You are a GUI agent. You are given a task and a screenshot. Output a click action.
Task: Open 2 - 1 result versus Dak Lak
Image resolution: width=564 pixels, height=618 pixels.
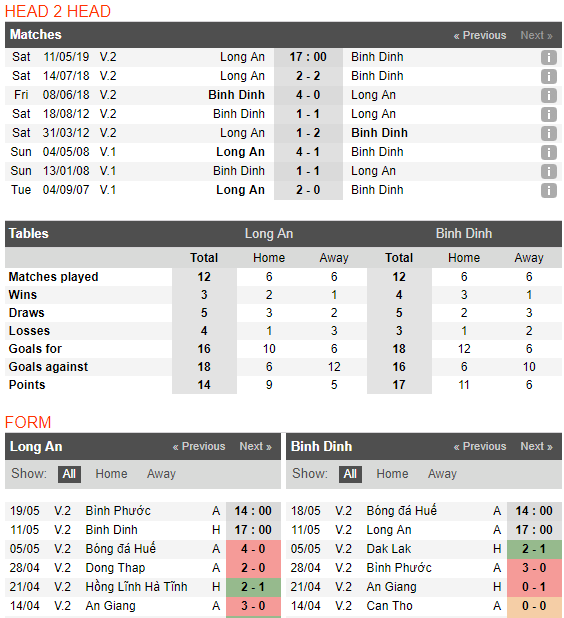coord(534,549)
